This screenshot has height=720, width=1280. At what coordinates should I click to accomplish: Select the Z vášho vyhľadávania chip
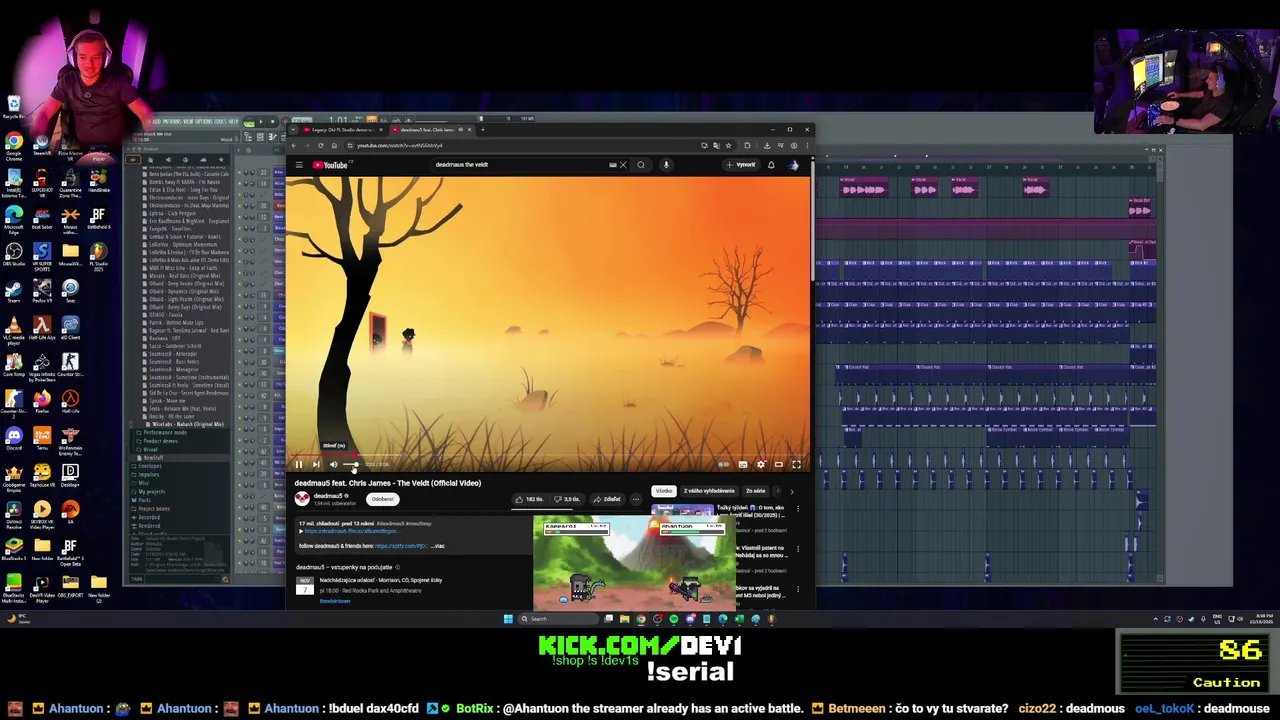pyautogui.click(x=709, y=491)
